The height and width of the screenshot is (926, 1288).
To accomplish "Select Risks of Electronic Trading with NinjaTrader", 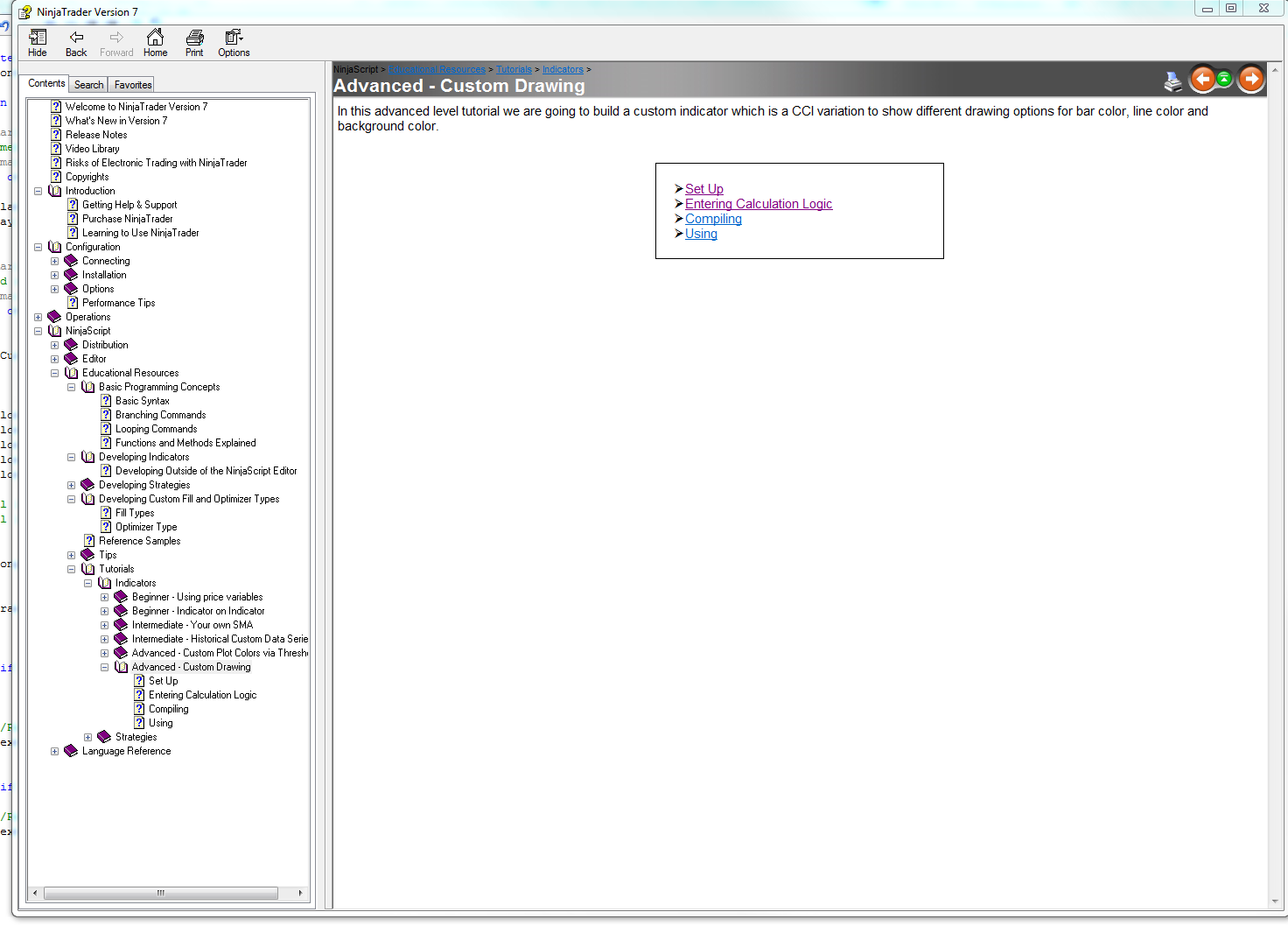I will 157,163.
